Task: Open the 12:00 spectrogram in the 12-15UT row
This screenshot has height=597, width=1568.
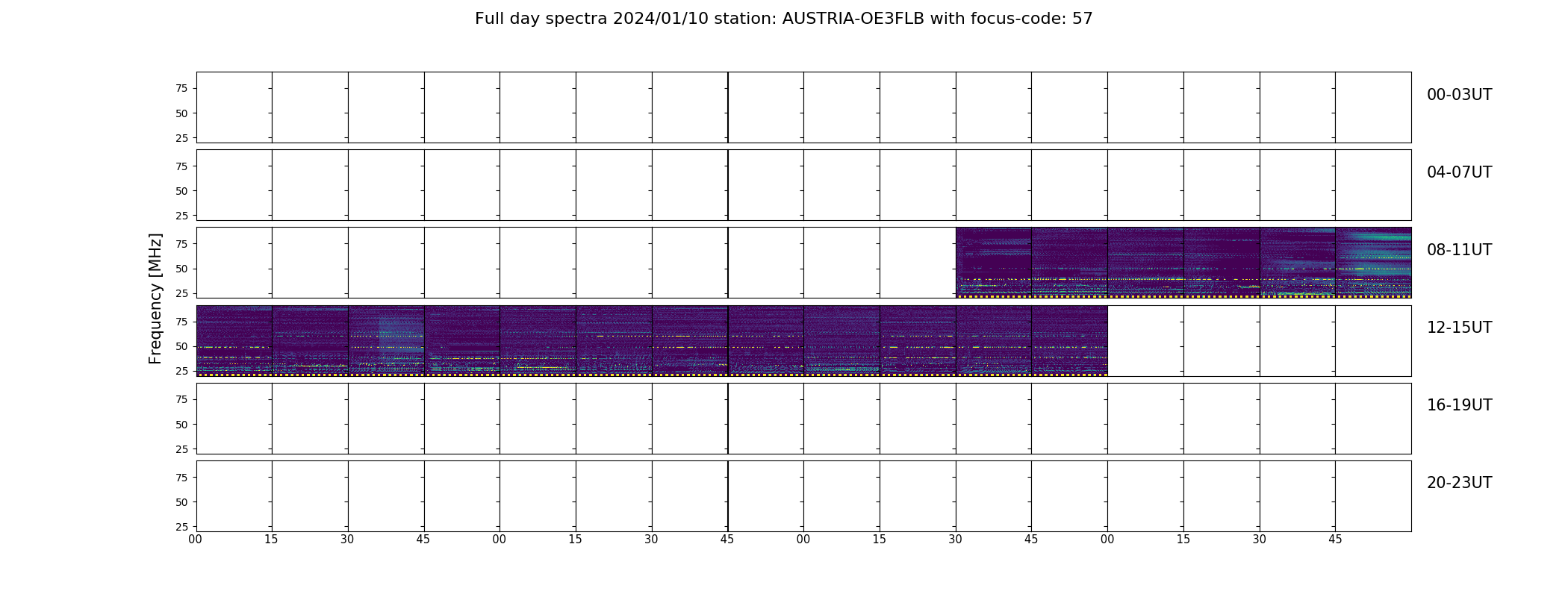Action: (x=234, y=340)
